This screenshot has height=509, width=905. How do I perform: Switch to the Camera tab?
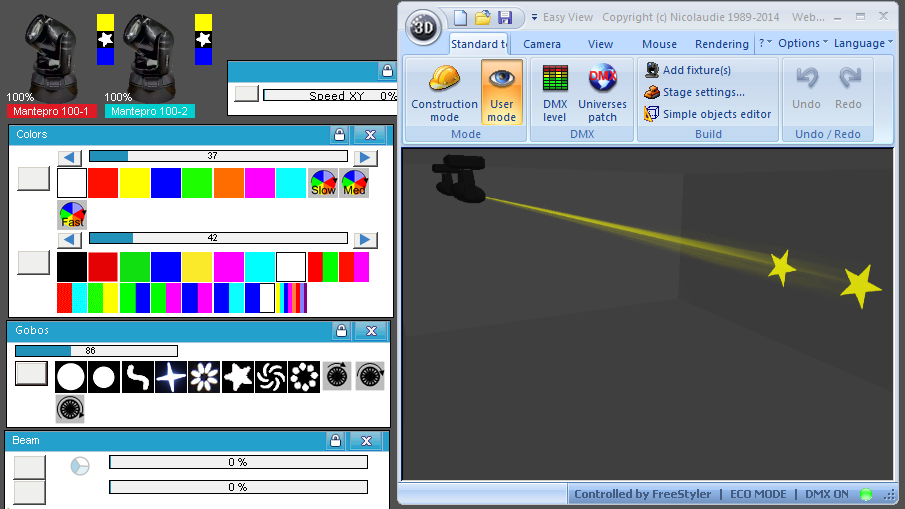click(541, 44)
